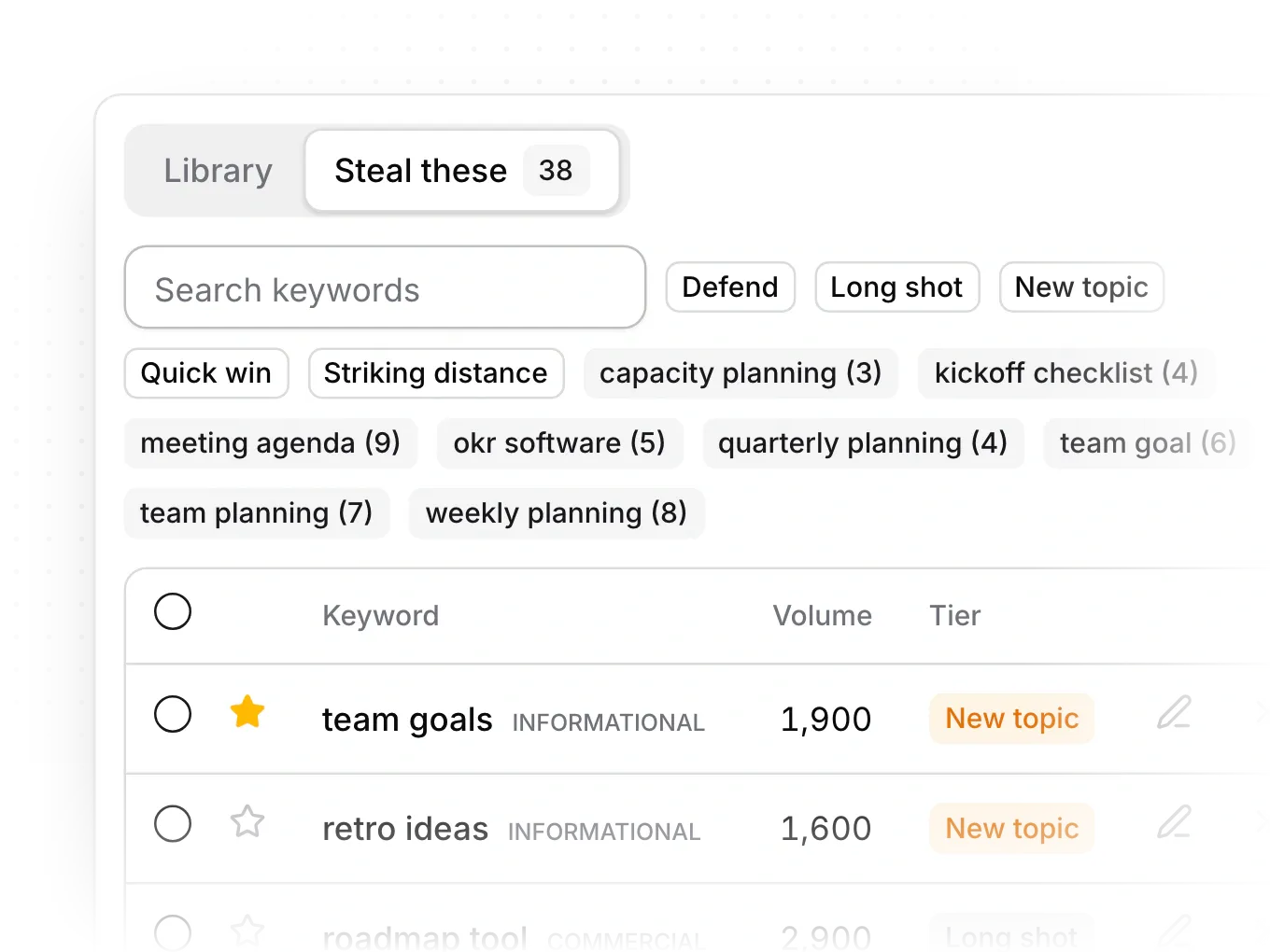
Task: Edit the retro ideas row
Action: coord(1174,822)
